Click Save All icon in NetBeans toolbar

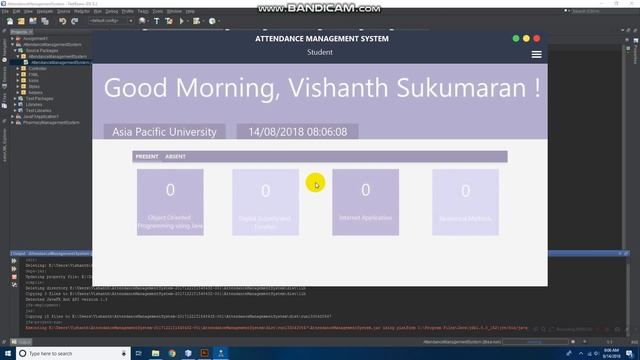[x=45, y=21]
